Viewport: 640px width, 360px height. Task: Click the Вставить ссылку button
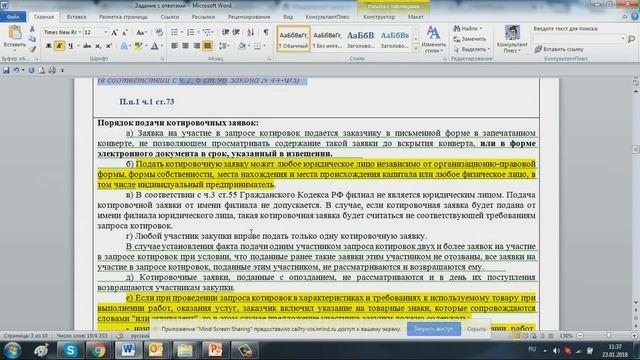pos(559,49)
